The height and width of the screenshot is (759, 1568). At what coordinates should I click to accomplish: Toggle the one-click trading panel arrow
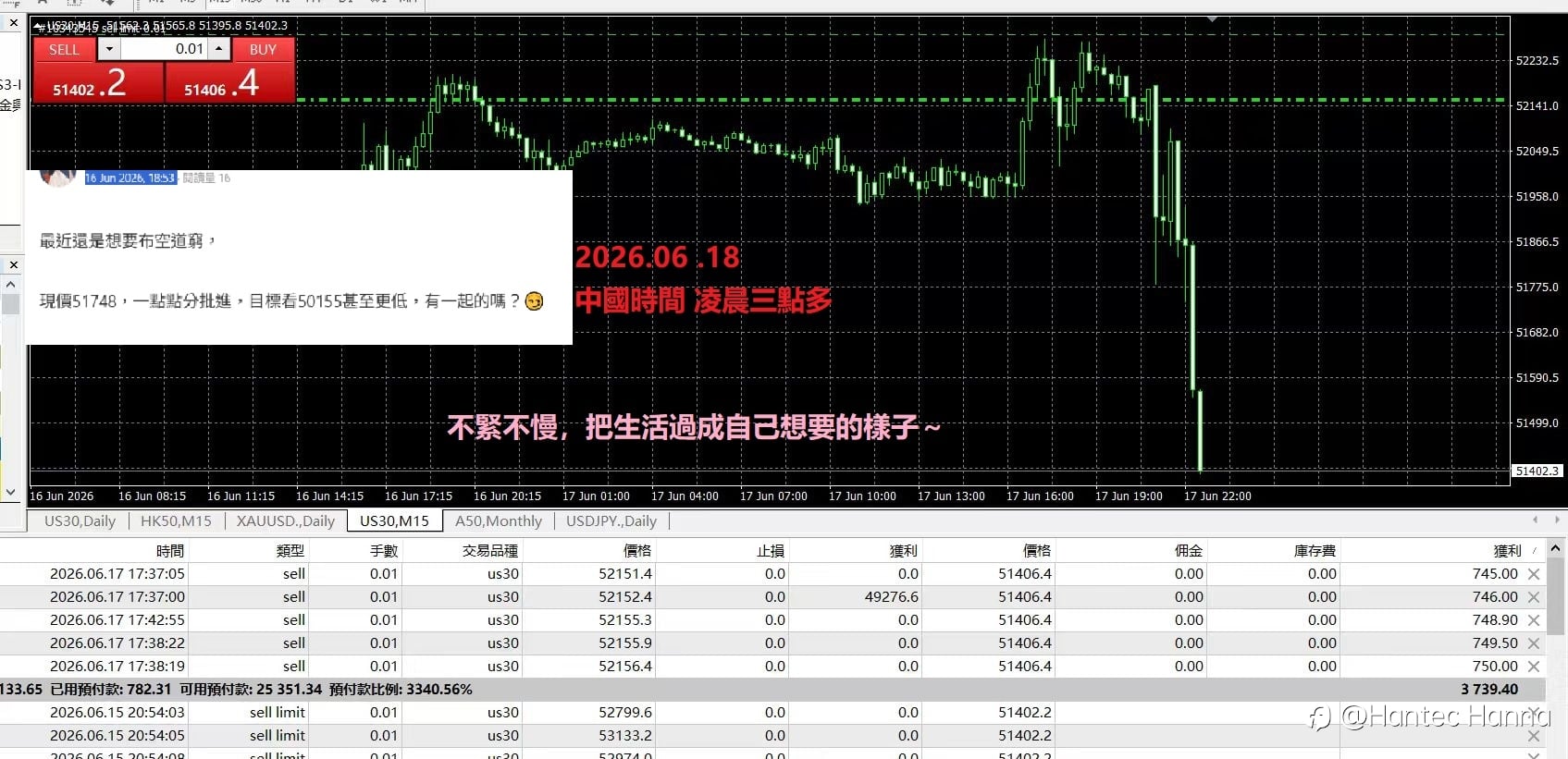(39, 27)
